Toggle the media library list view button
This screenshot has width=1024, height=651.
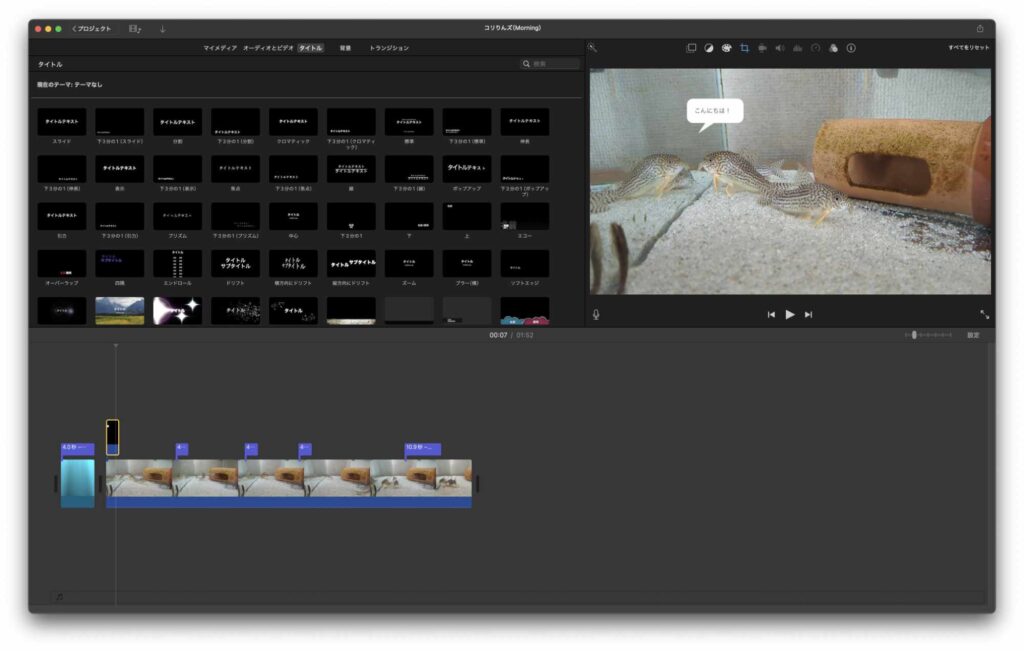coord(135,29)
